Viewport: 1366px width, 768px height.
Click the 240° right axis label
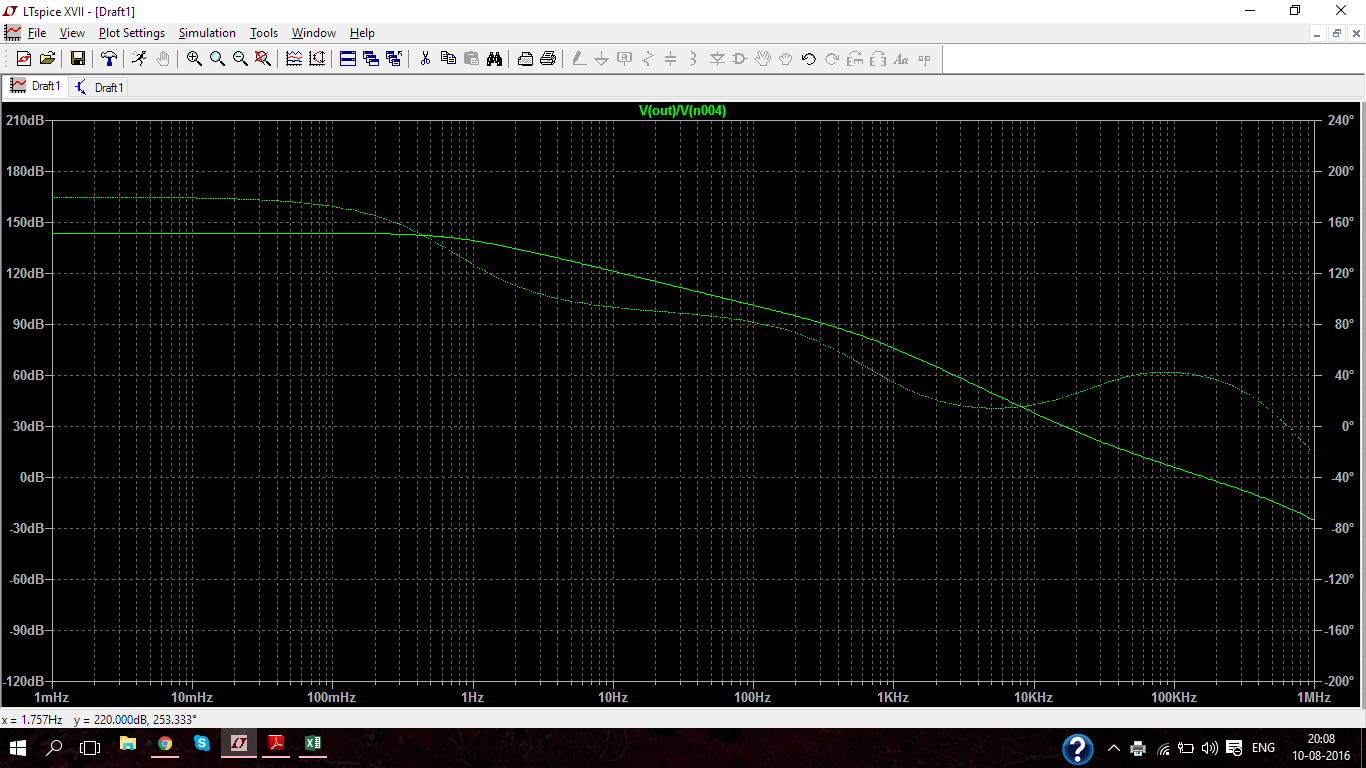coord(1339,120)
